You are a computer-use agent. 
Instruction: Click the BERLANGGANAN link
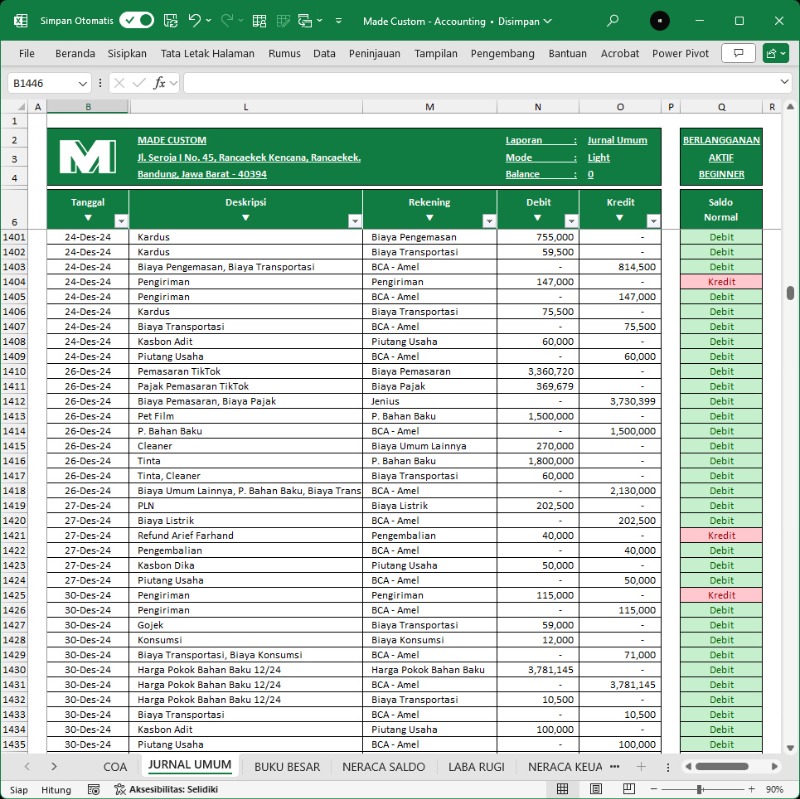coord(721,140)
